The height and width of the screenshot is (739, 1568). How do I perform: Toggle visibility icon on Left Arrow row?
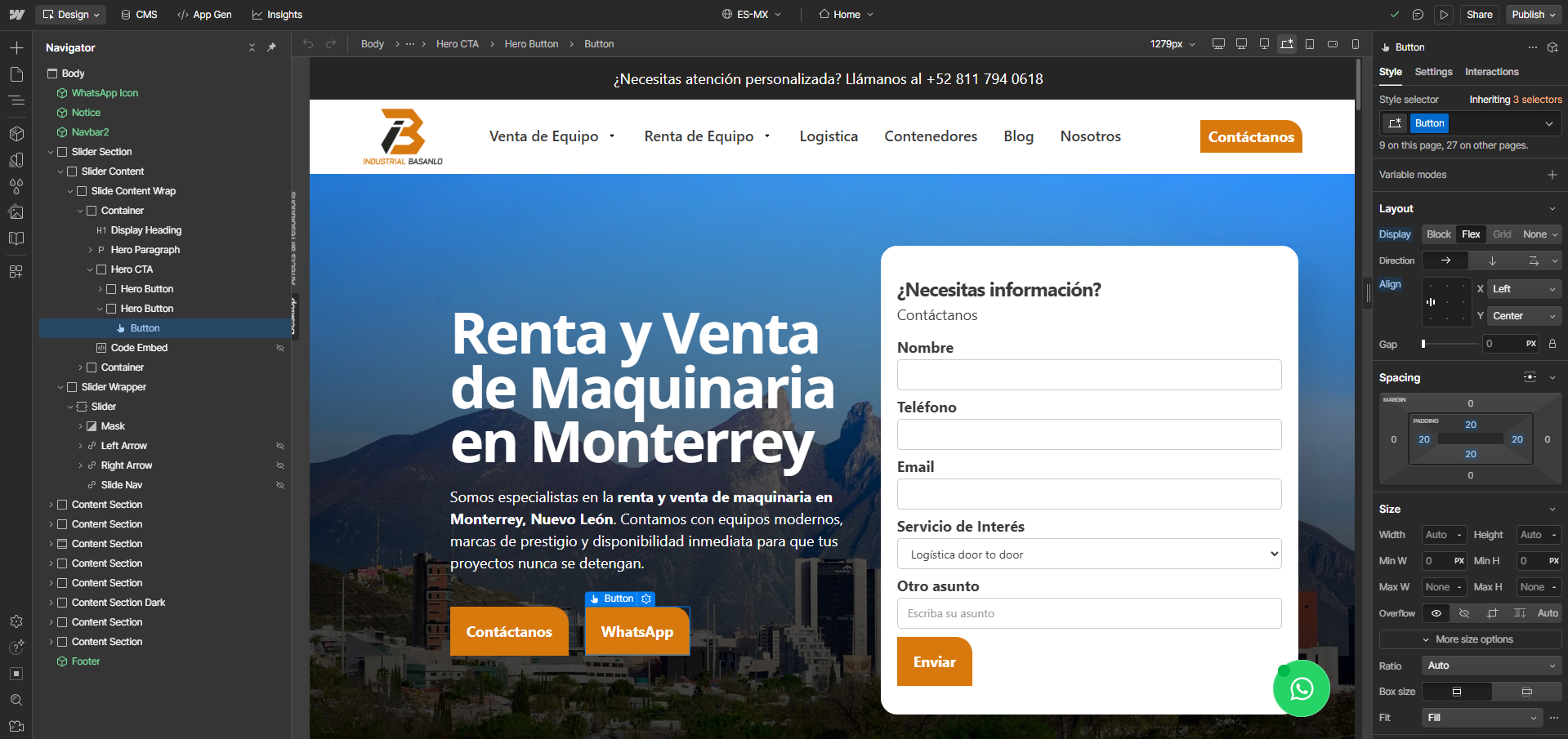(280, 446)
